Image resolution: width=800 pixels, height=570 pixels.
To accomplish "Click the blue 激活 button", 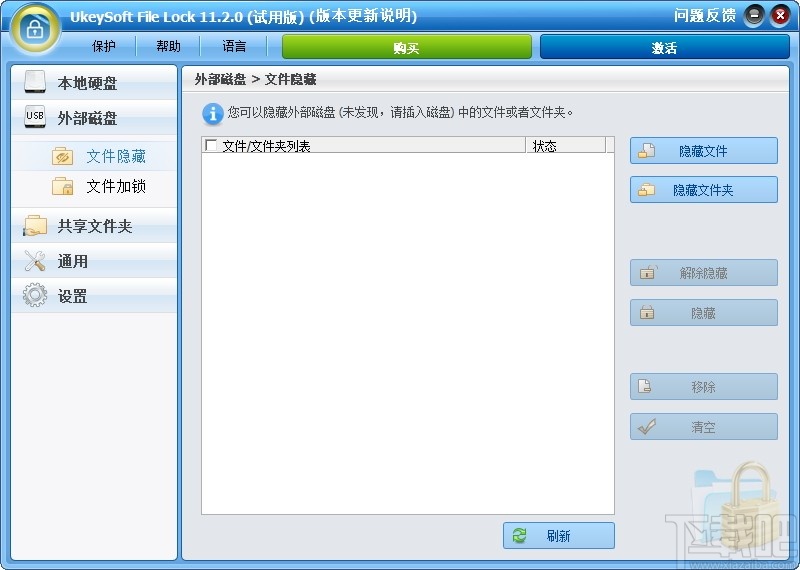I will point(664,47).
